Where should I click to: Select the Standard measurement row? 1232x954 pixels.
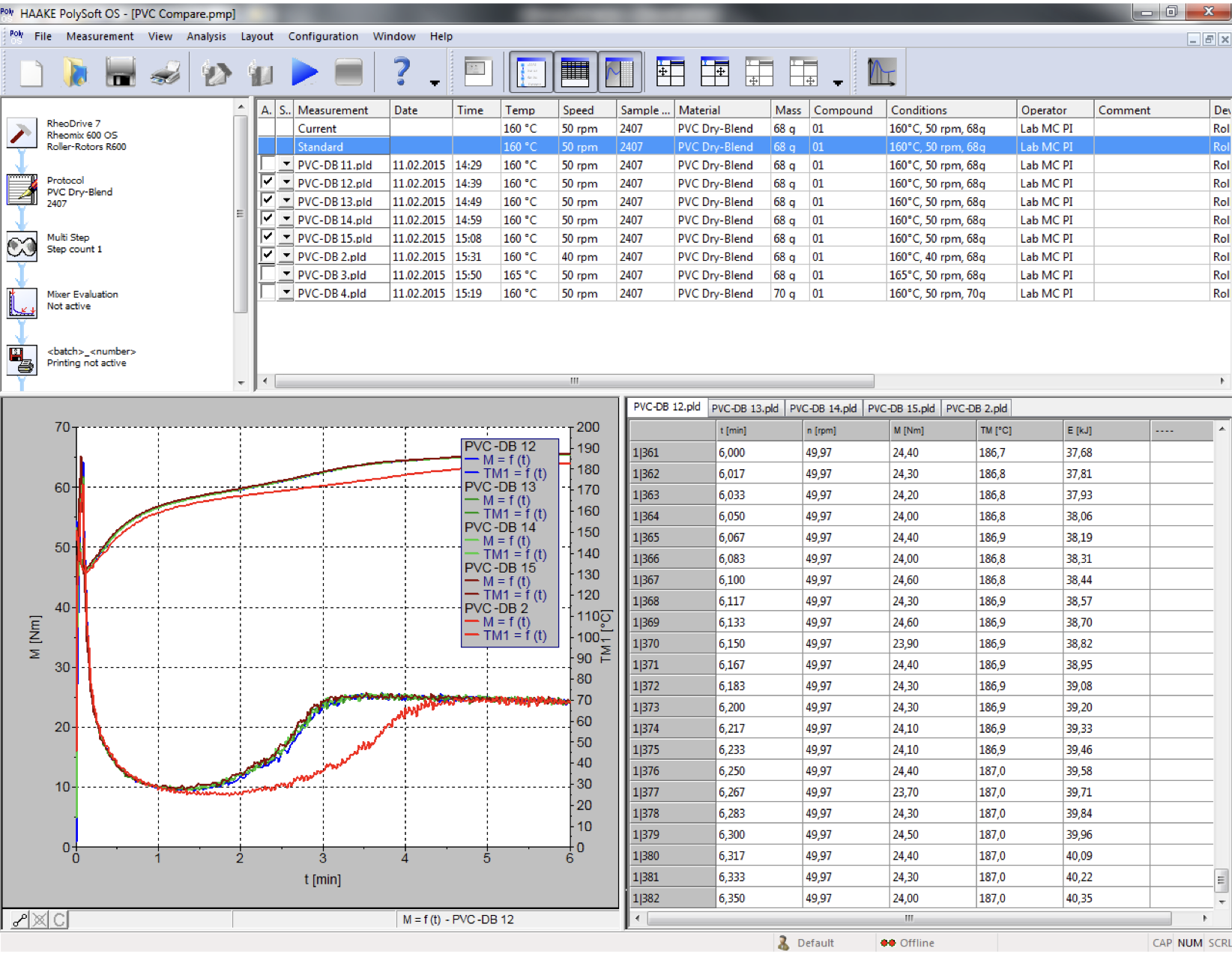coord(321,147)
